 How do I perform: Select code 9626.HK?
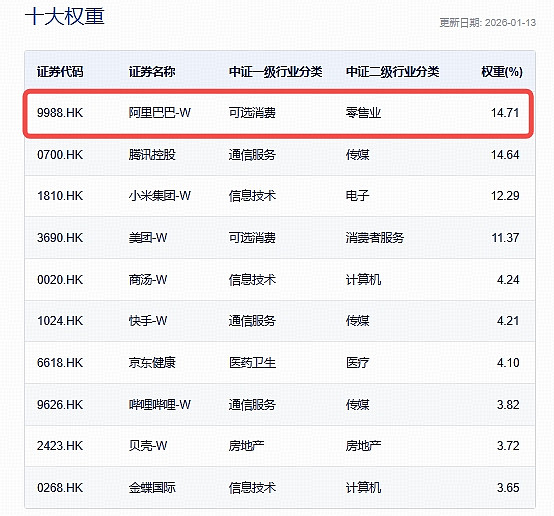coord(60,405)
